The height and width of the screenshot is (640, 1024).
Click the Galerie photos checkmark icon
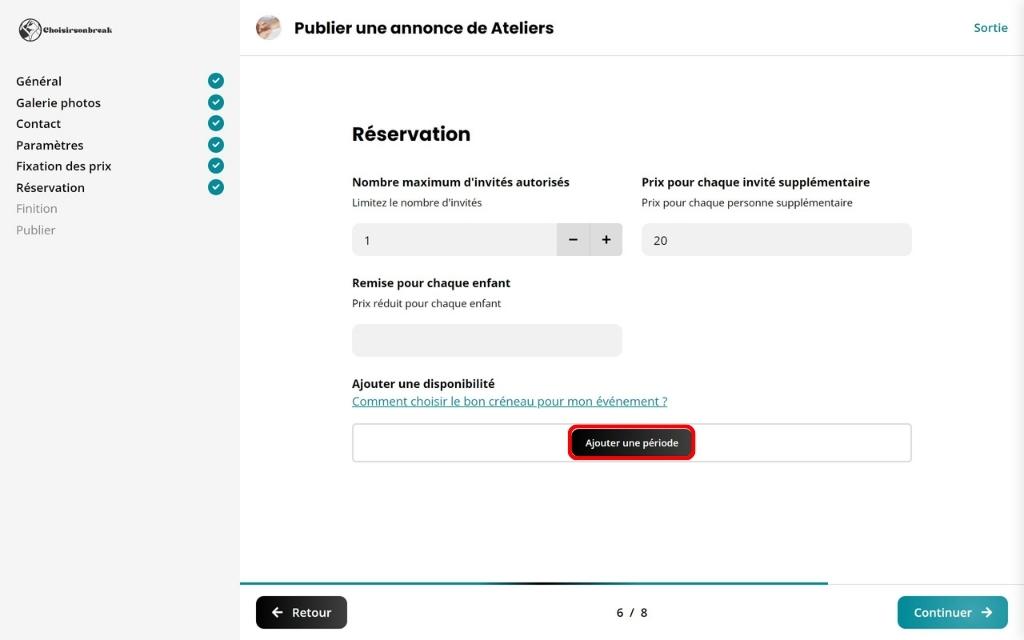click(x=216, y=102)
